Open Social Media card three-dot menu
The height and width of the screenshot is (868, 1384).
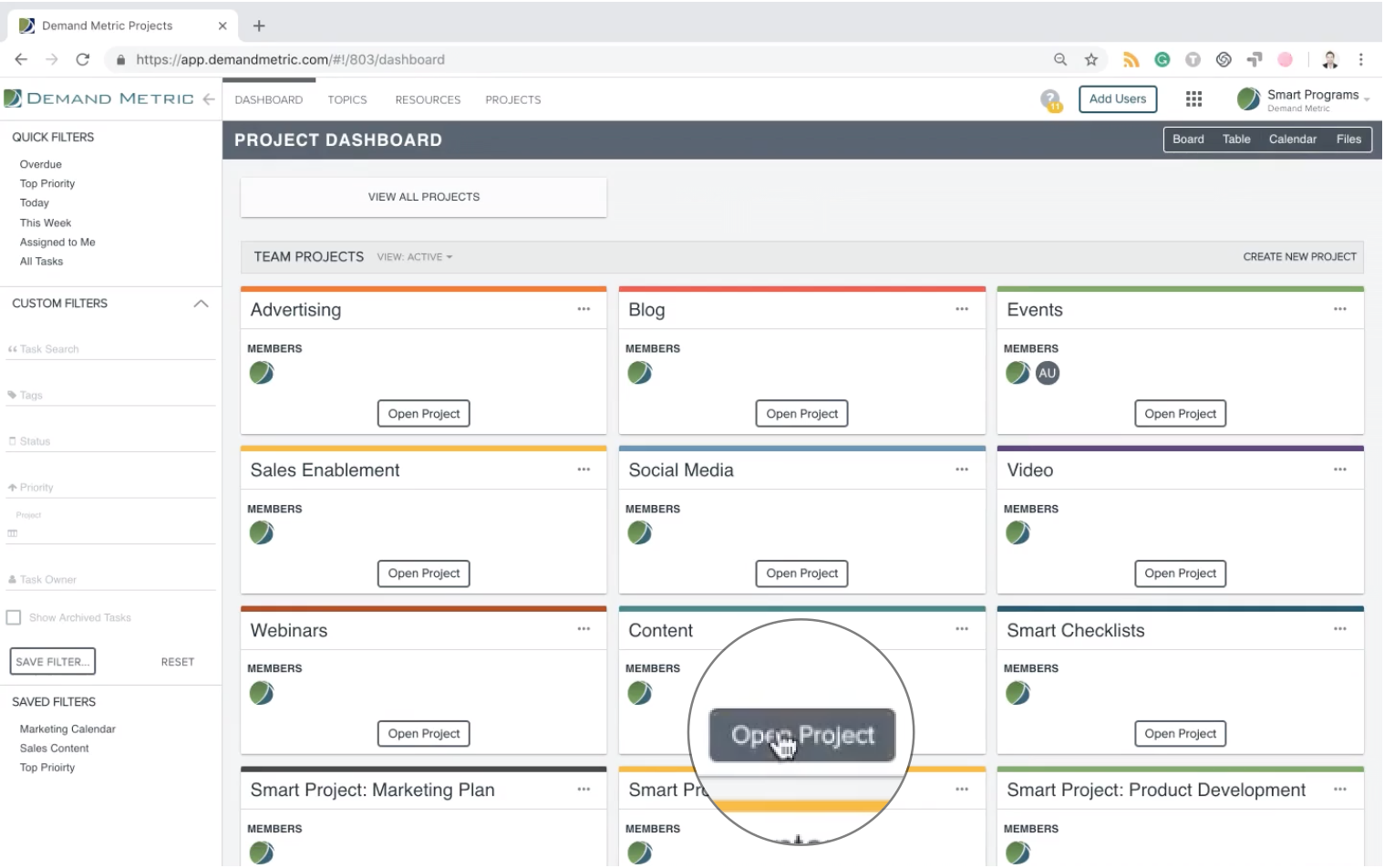tap(962, 470)
